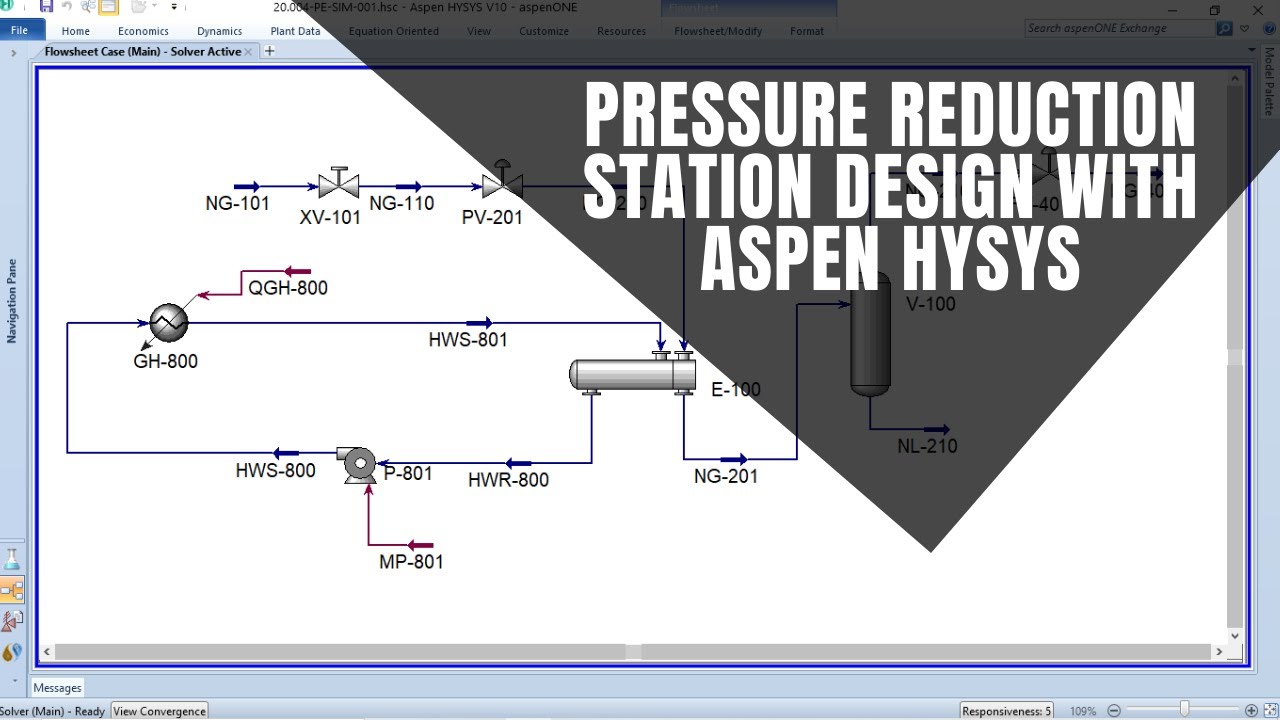Open the View ribbon tab
The width and height of the screenshot is (1280, 720).
tap(479, 31)
